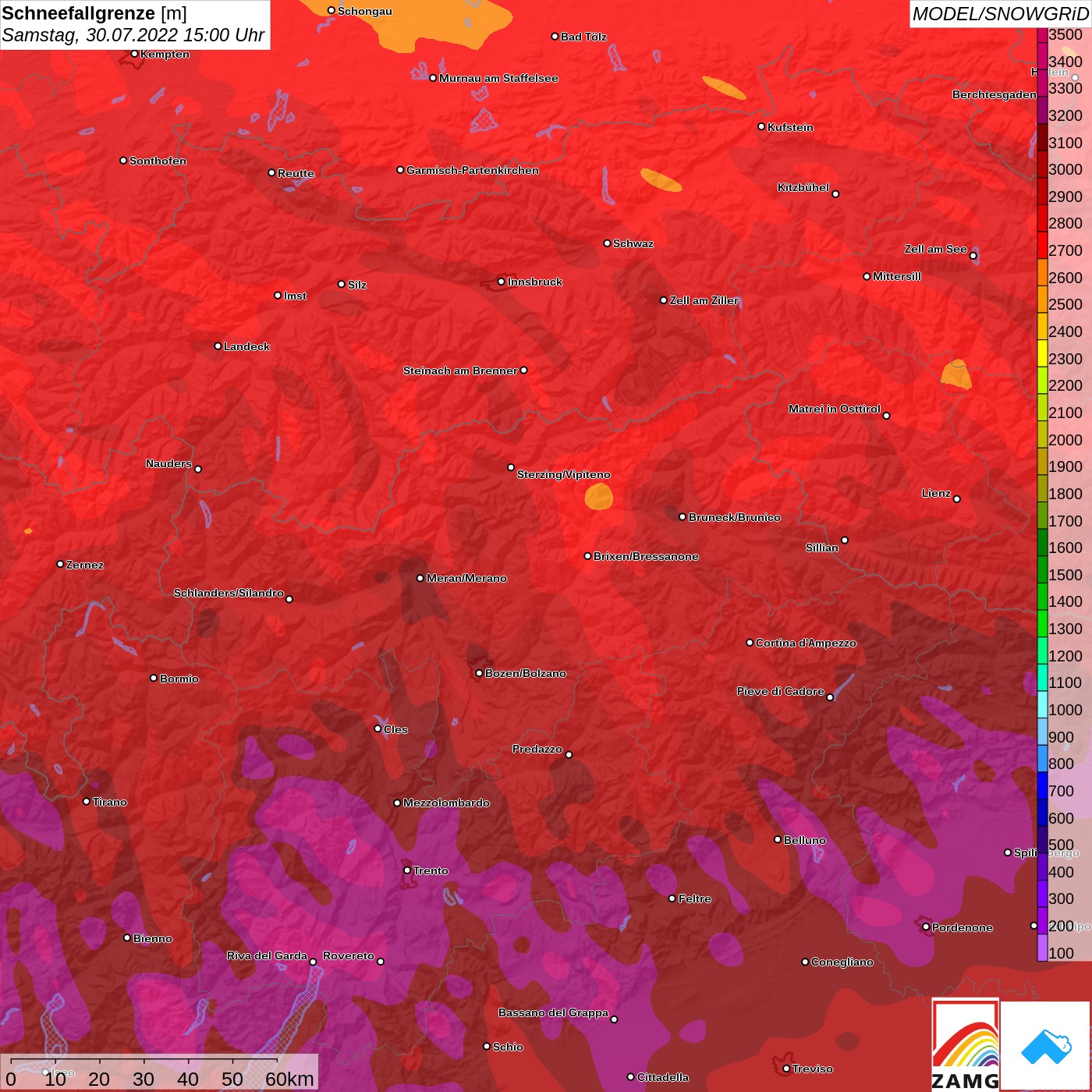This screenshot has height=1092, width=1092.
Task: Click the Bienno label
Action: [153, 938]
